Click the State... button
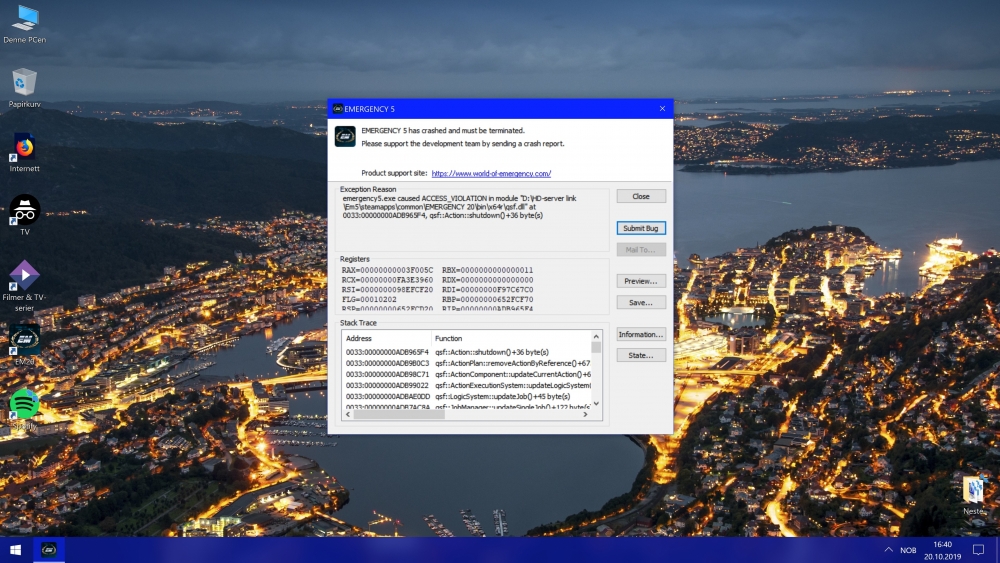 (641, 355)
